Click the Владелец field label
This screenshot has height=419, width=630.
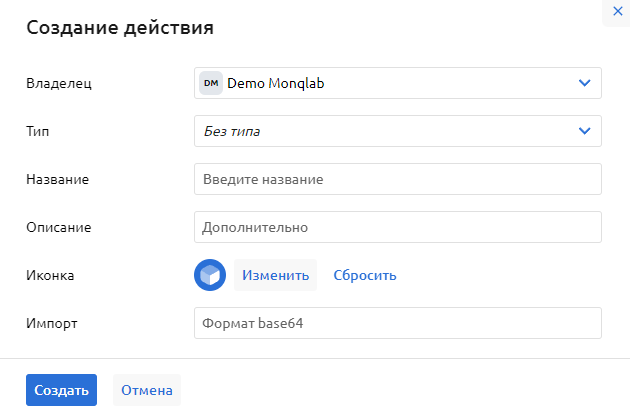point(59,84)
